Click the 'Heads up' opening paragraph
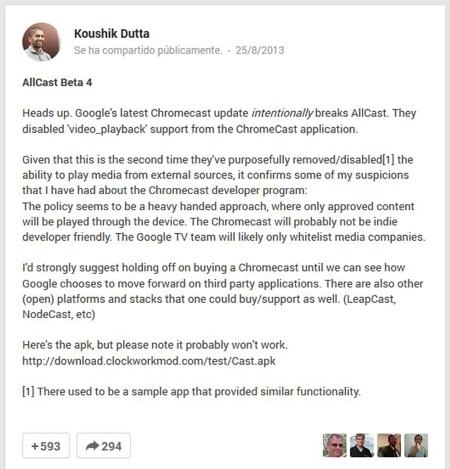450x469 pixels. click(219, 121)
